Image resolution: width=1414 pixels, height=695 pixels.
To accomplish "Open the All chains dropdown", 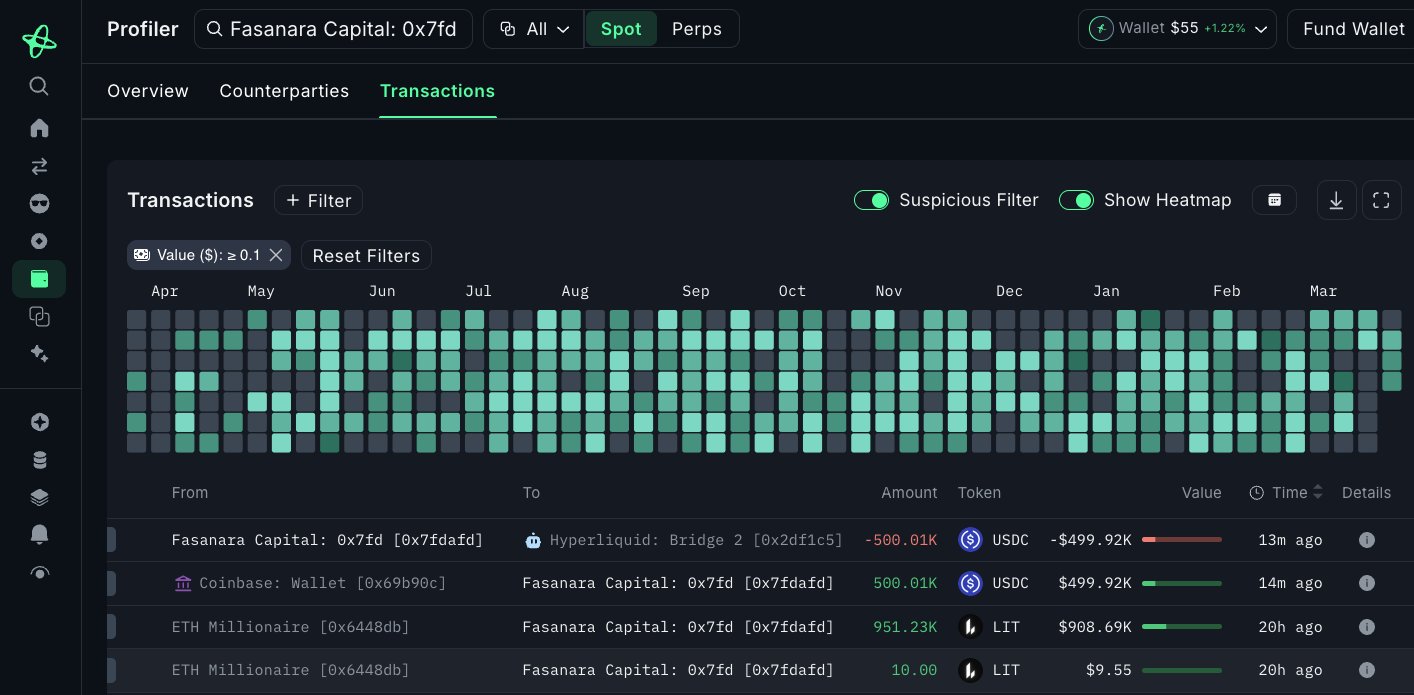I will (534, 29).
